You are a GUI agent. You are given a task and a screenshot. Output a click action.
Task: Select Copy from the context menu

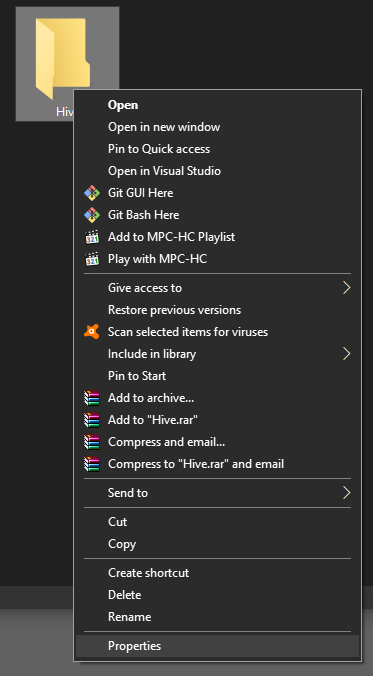pos(217,544)
